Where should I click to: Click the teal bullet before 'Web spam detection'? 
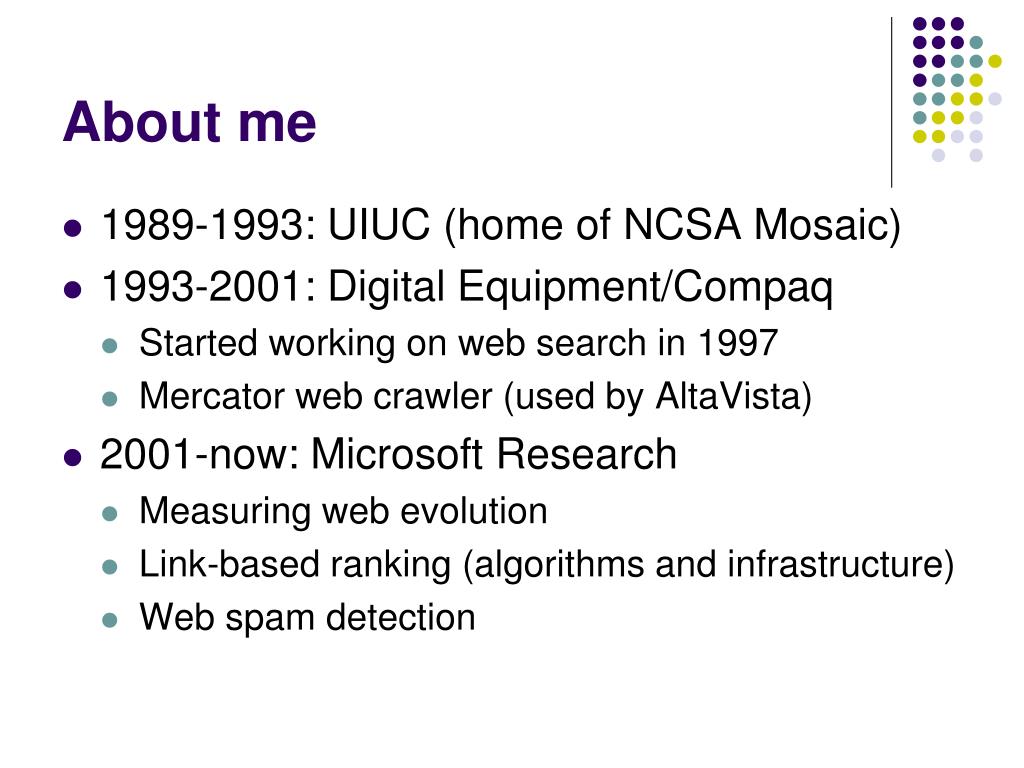coord(110,620)
